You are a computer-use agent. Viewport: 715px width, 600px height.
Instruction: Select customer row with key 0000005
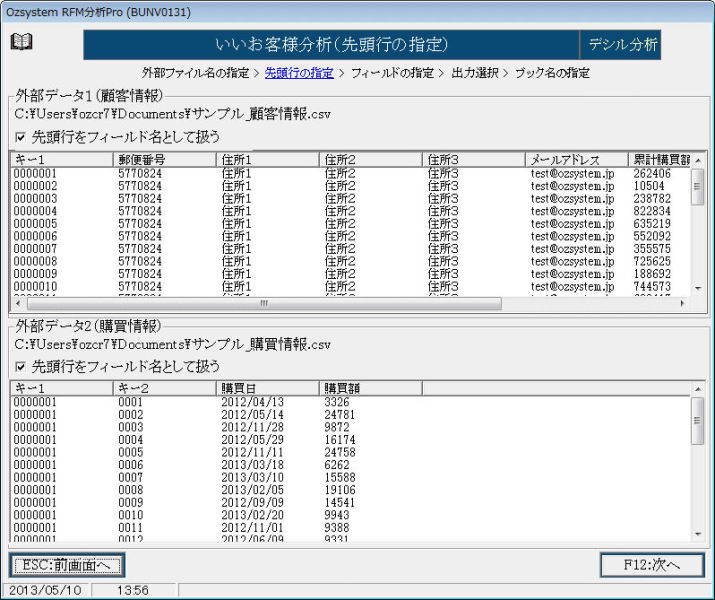35,224
